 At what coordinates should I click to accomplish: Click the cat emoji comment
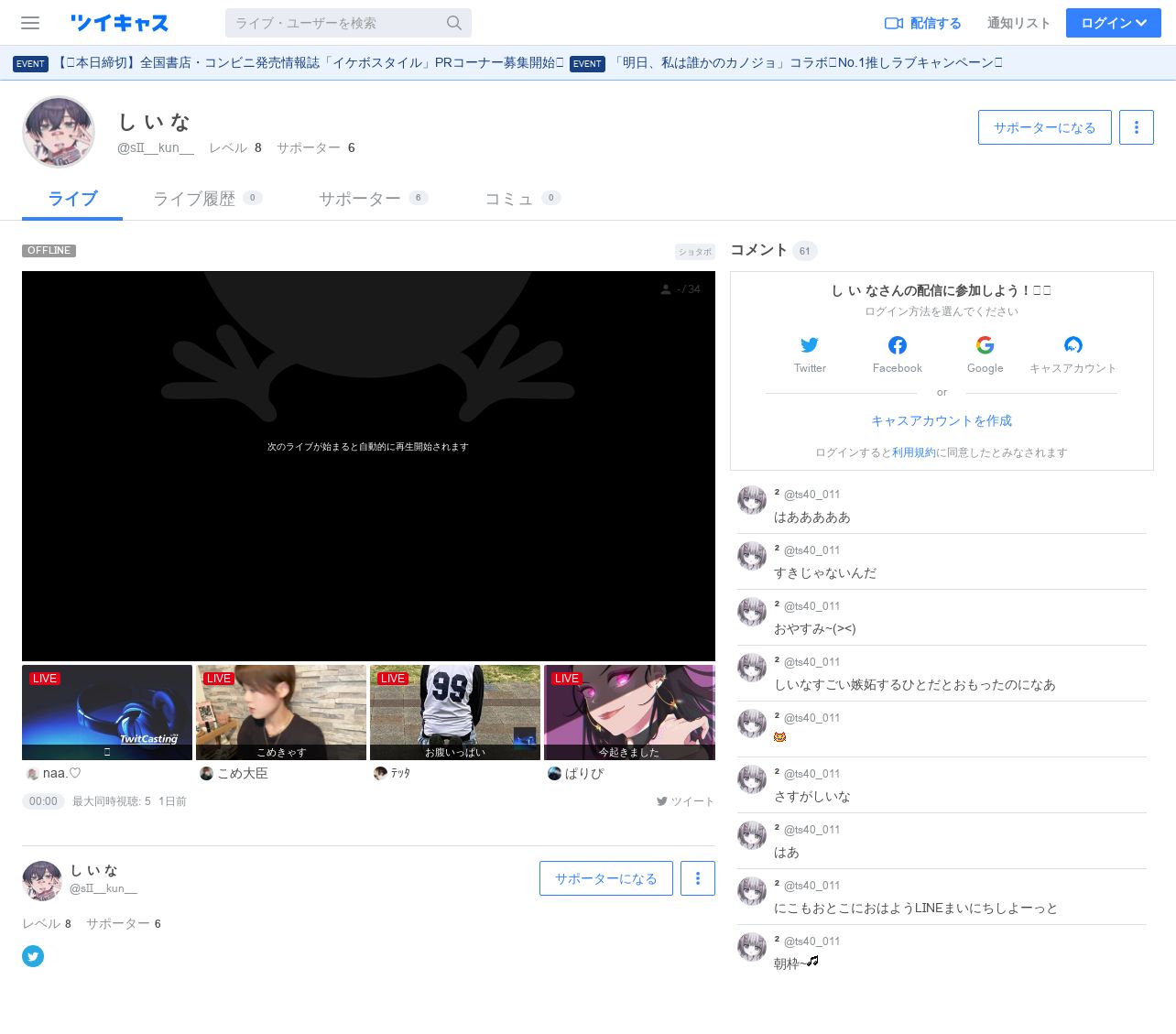pyautogui.click(x=780, y=737)
